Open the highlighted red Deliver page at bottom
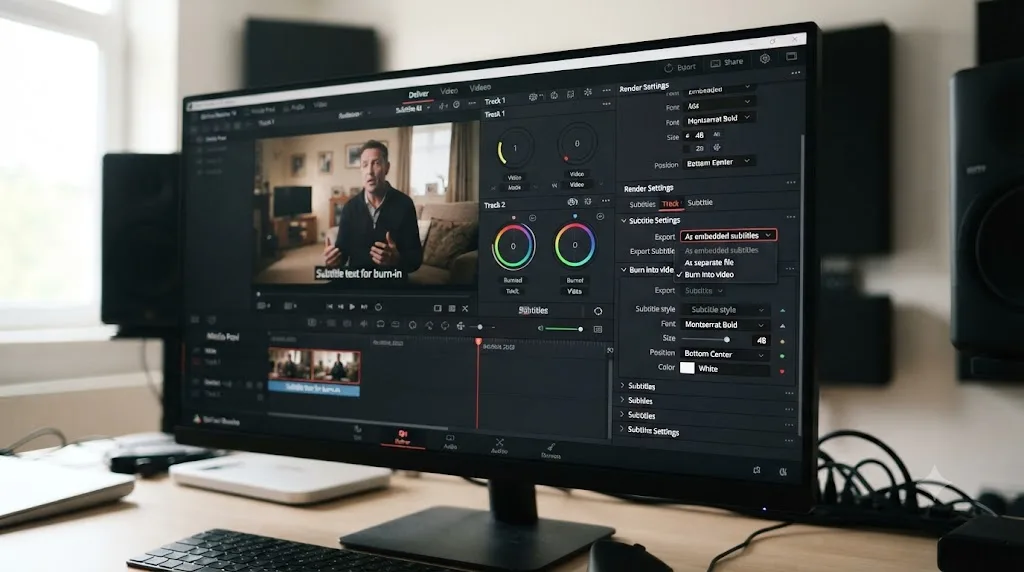The height and width of the screenshot is (572, 1024). click(402, 437)
